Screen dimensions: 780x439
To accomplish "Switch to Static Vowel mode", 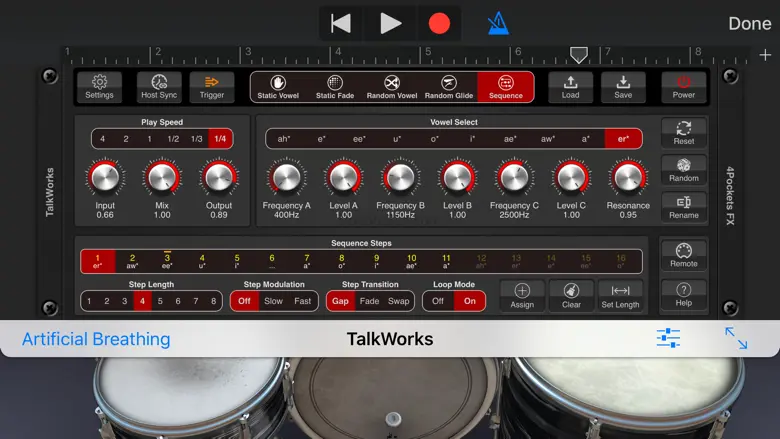I will coord(279,87).
